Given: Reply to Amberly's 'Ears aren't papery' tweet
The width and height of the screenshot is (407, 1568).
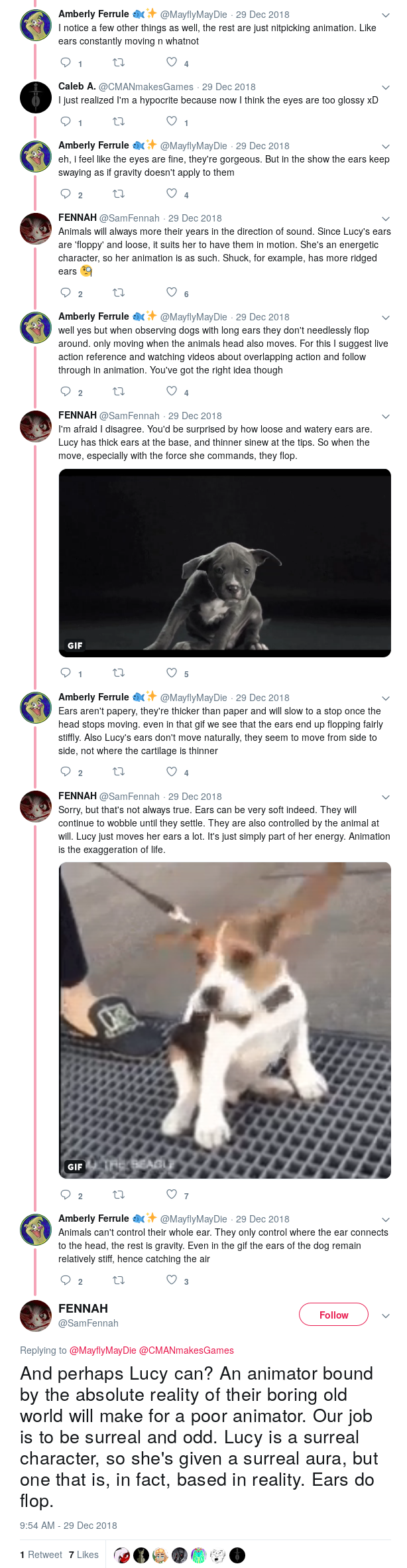Looking at the screenshot, I should [x=66, y=771].
